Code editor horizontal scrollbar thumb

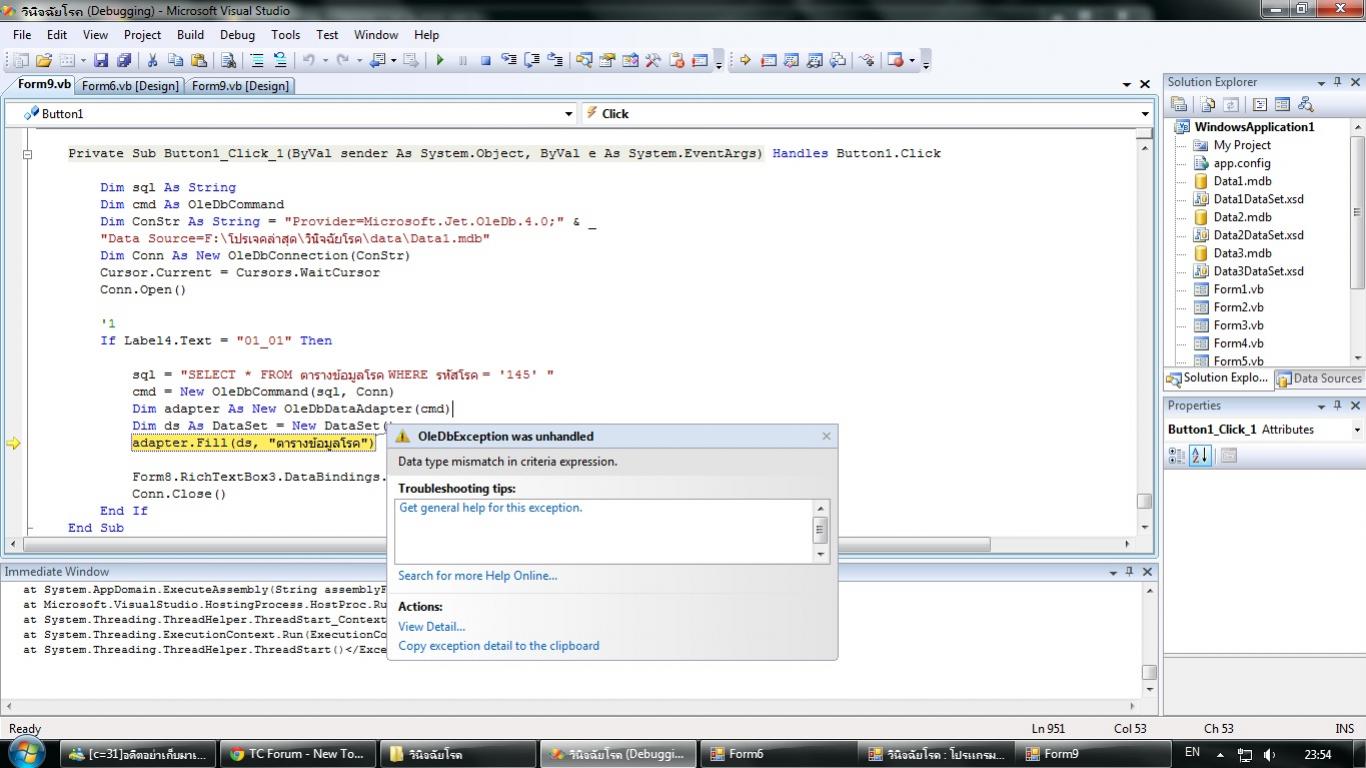pyautogui.click(x=507, y=544)
